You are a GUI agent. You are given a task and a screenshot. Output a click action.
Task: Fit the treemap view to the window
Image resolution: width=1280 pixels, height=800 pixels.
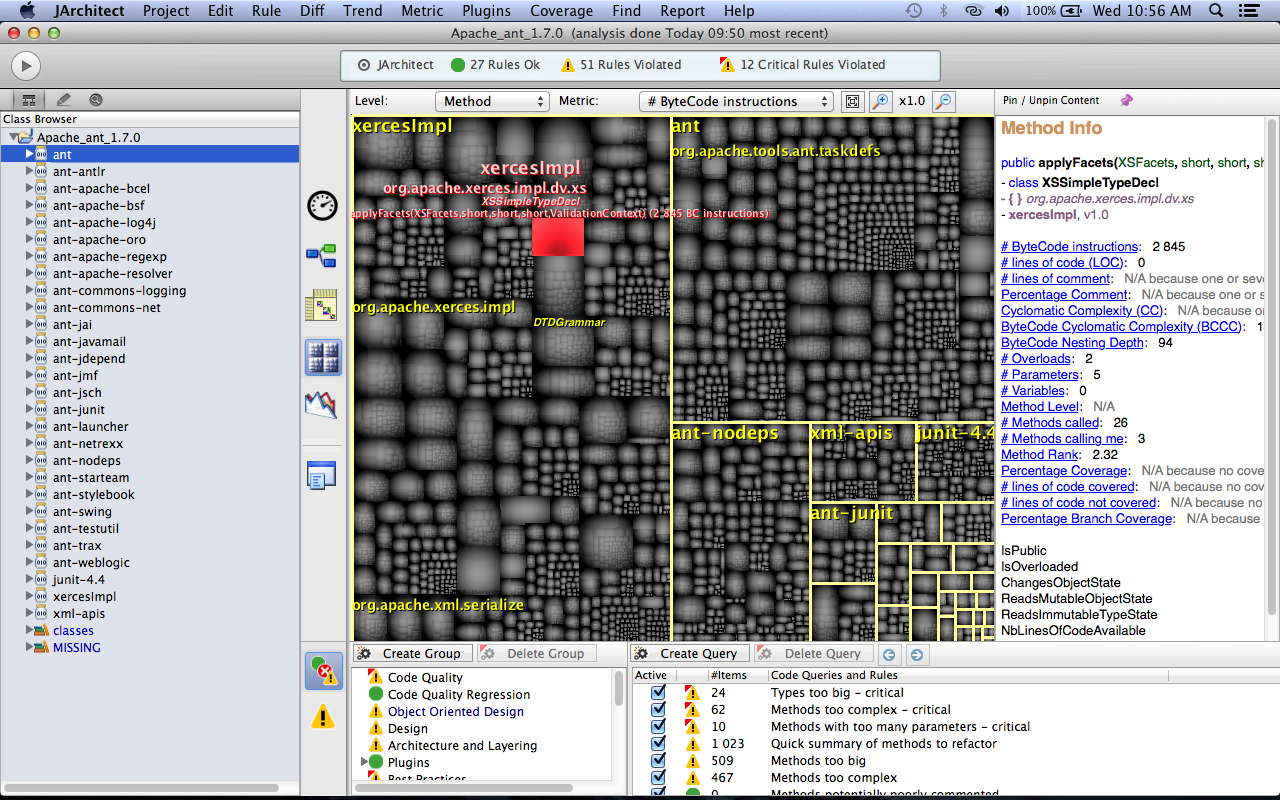tap(852, 101)
